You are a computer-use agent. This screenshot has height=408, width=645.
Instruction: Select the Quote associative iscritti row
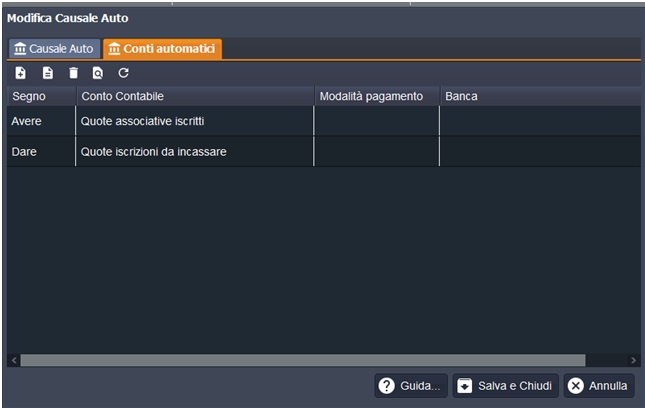[x=194, y=121]
